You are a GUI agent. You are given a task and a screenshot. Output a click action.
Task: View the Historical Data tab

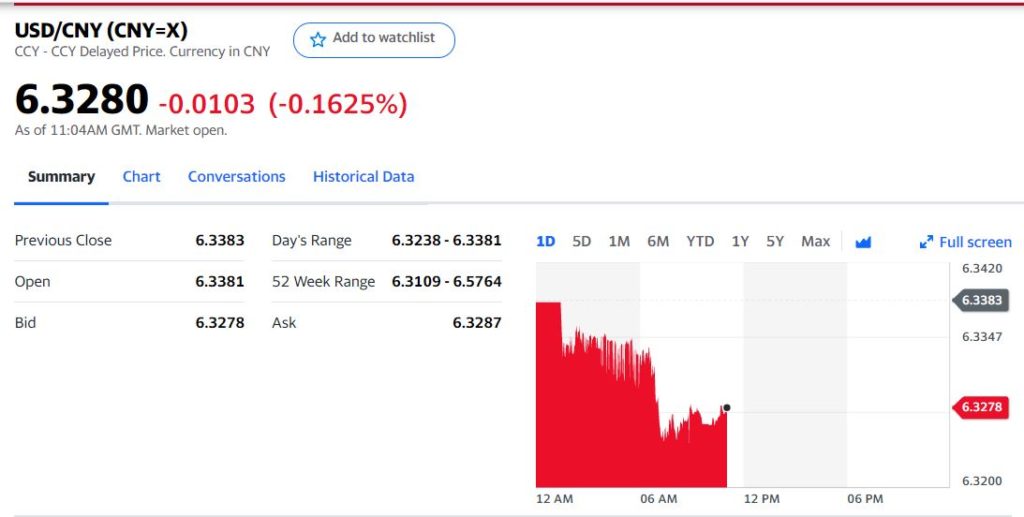tap(363, 177)
